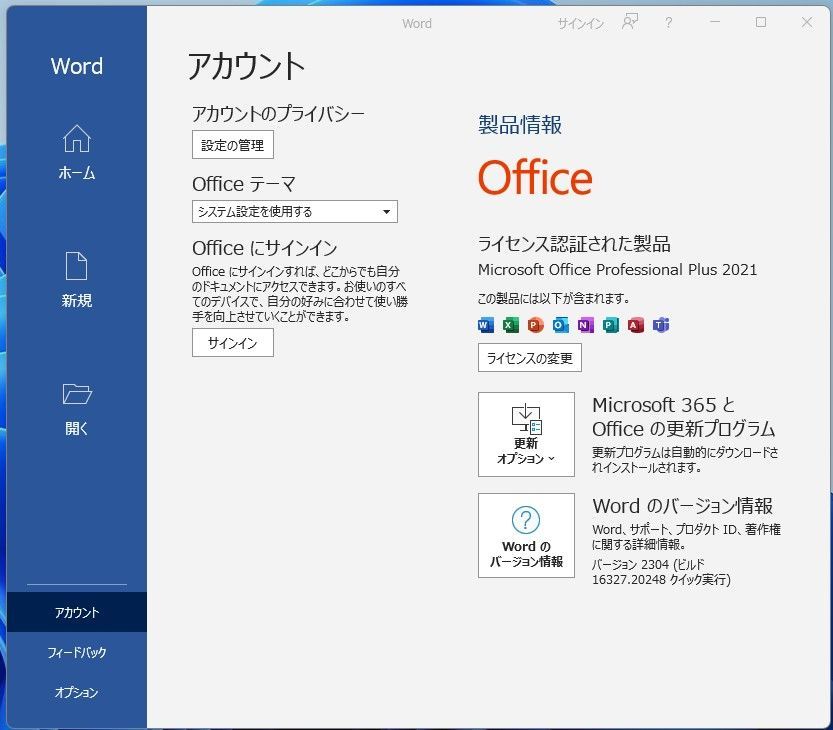This screenshot has width=833, height=730.
Task: Open the フィードバック section
Action: click(x=75, y=652)
